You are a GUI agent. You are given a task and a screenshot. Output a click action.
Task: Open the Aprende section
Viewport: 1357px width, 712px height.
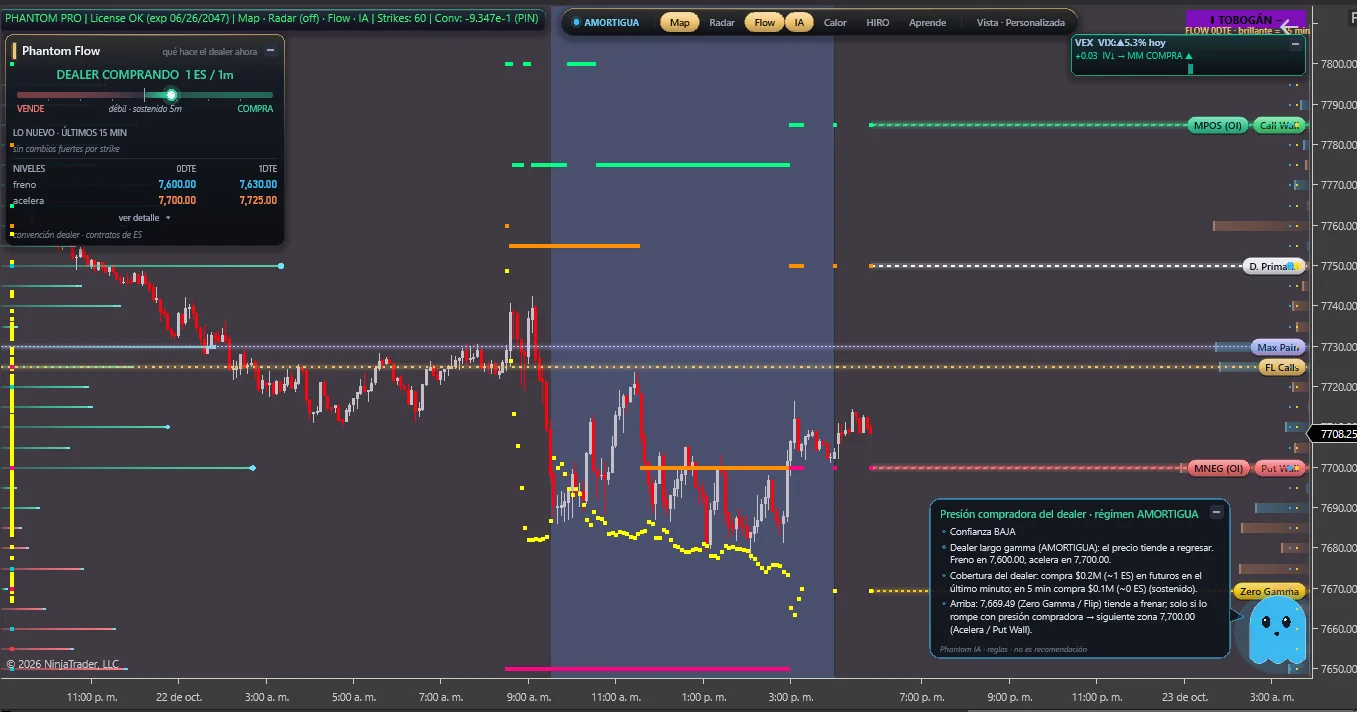(927, 22)
